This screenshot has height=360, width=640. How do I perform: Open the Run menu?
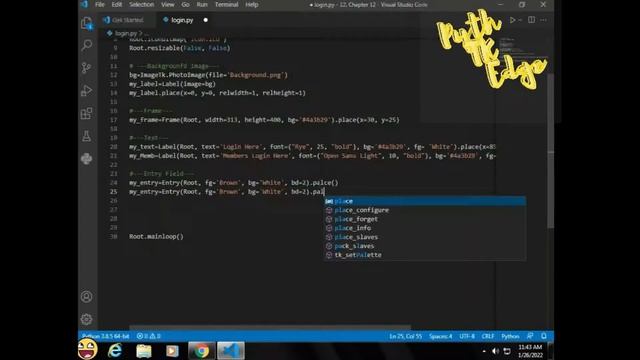click(x=202, y=4)
